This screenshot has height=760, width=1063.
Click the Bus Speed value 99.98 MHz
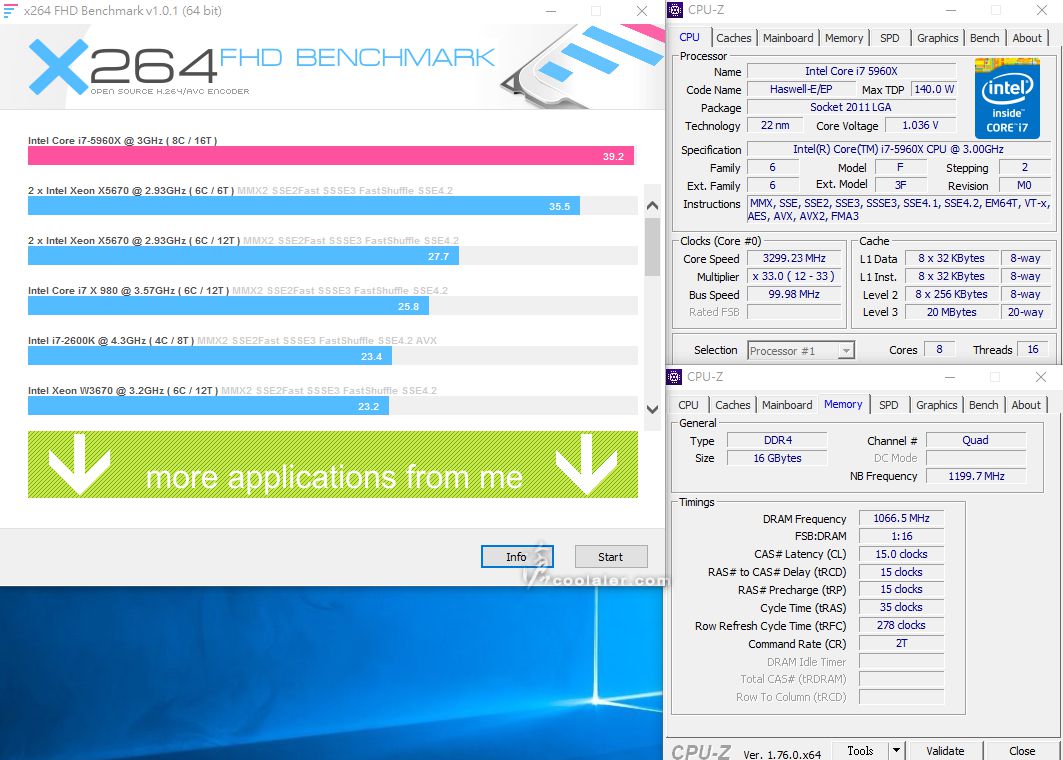coord(794,294)
